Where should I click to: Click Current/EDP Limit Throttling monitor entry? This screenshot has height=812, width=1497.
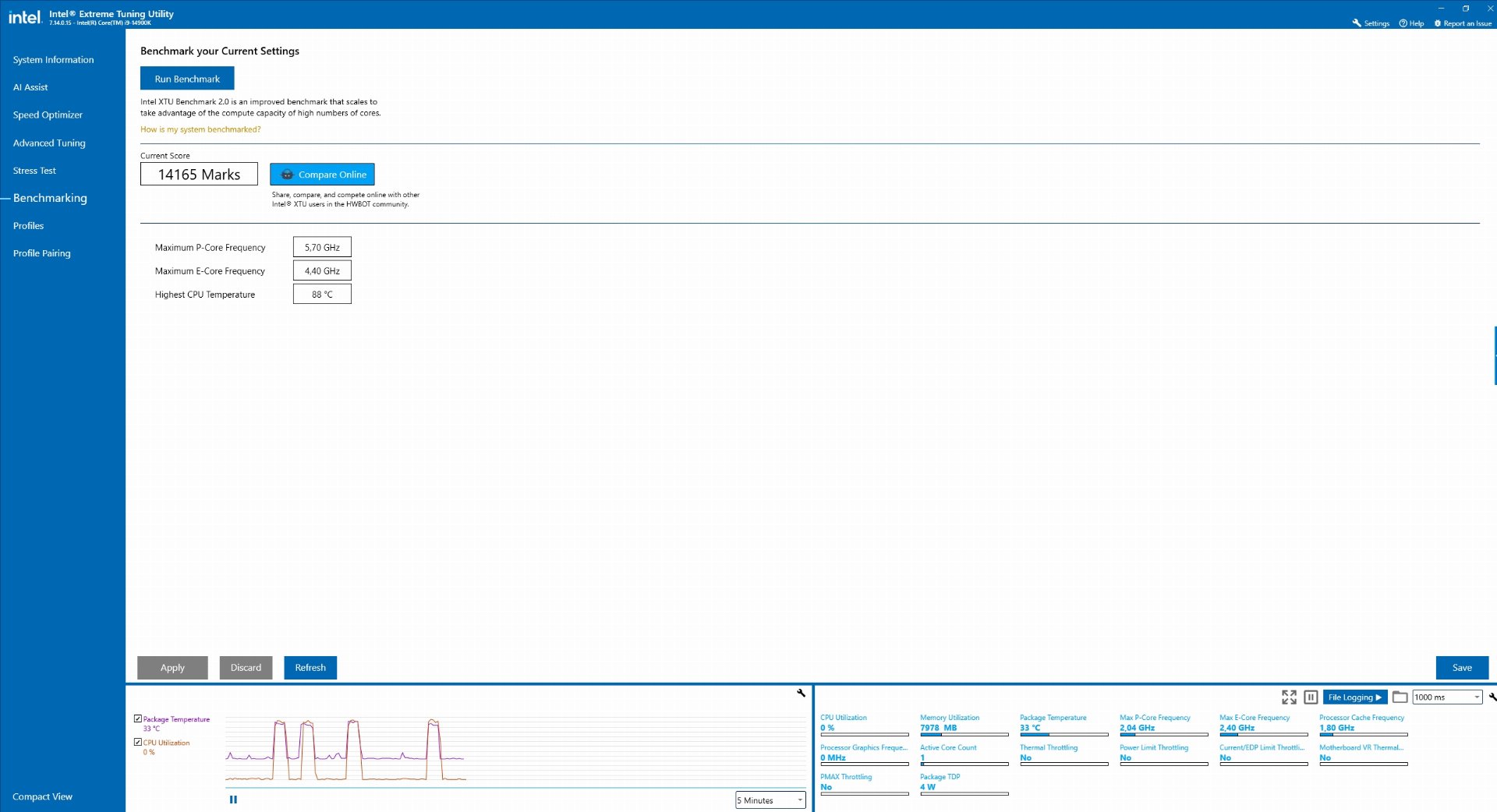1264,754
